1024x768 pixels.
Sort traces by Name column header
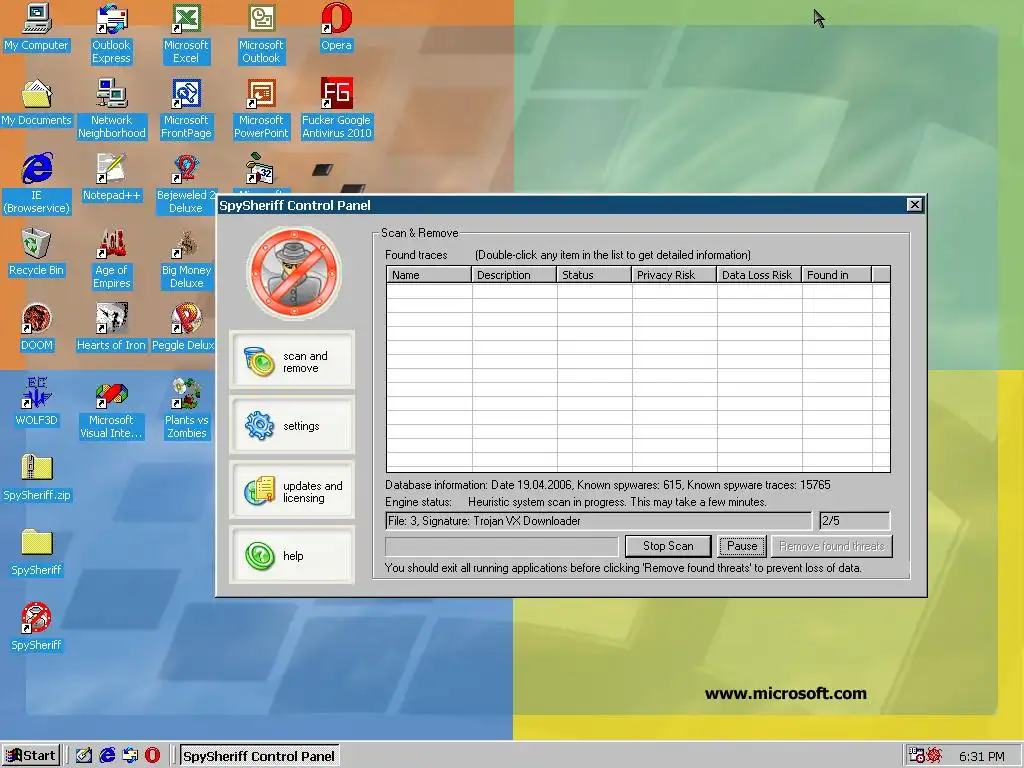click(429, 275)
